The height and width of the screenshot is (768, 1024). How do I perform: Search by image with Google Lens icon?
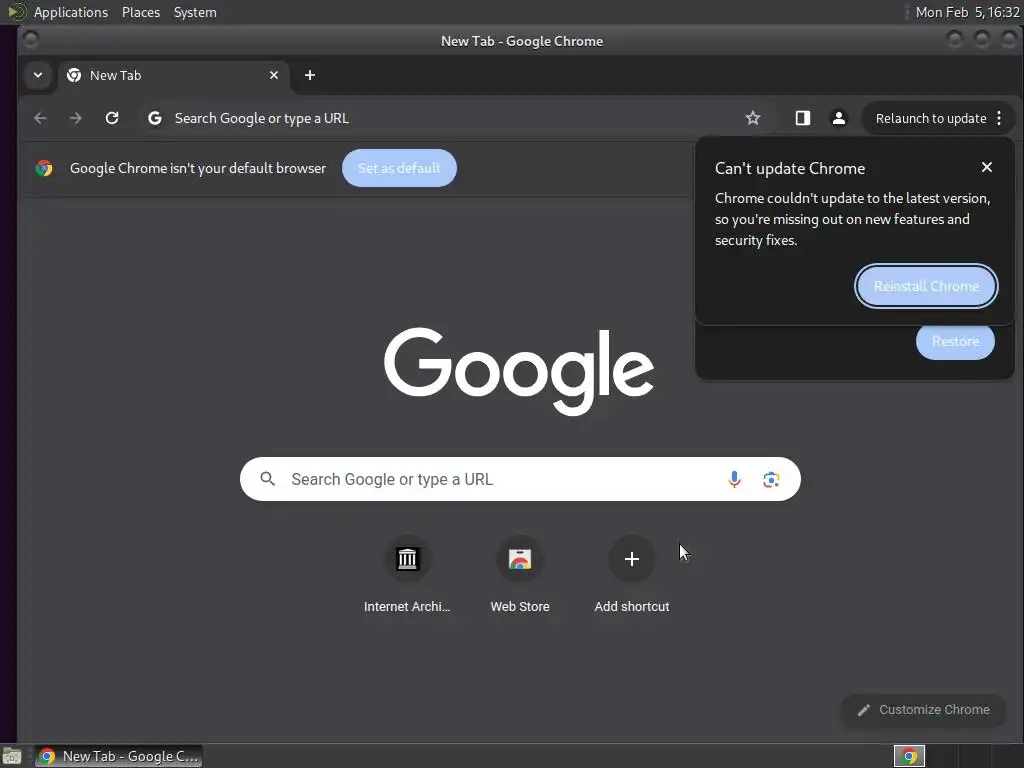771,479
